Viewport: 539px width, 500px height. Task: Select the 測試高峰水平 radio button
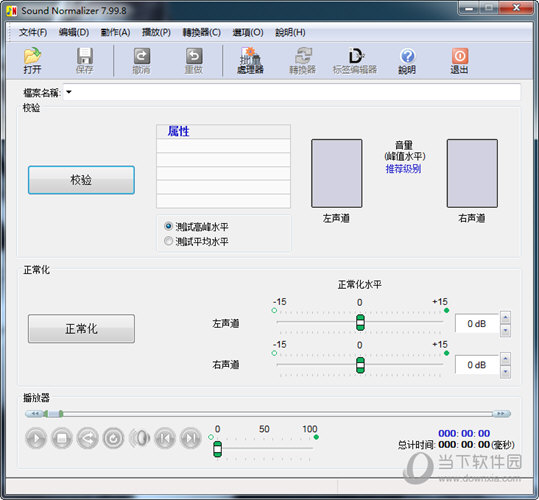(168, 226)
